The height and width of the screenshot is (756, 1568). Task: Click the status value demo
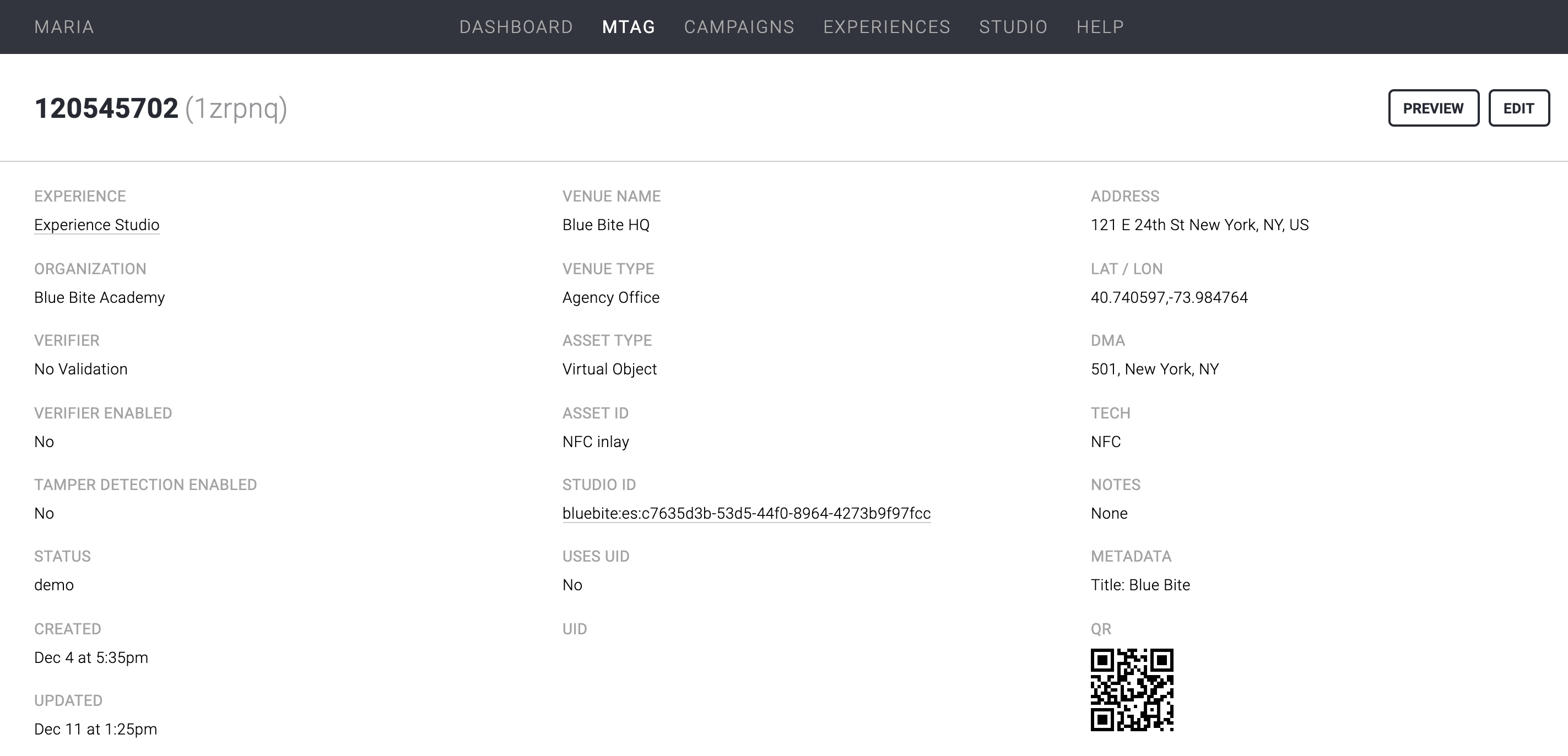pyautogui.click(x=53, y=585)
